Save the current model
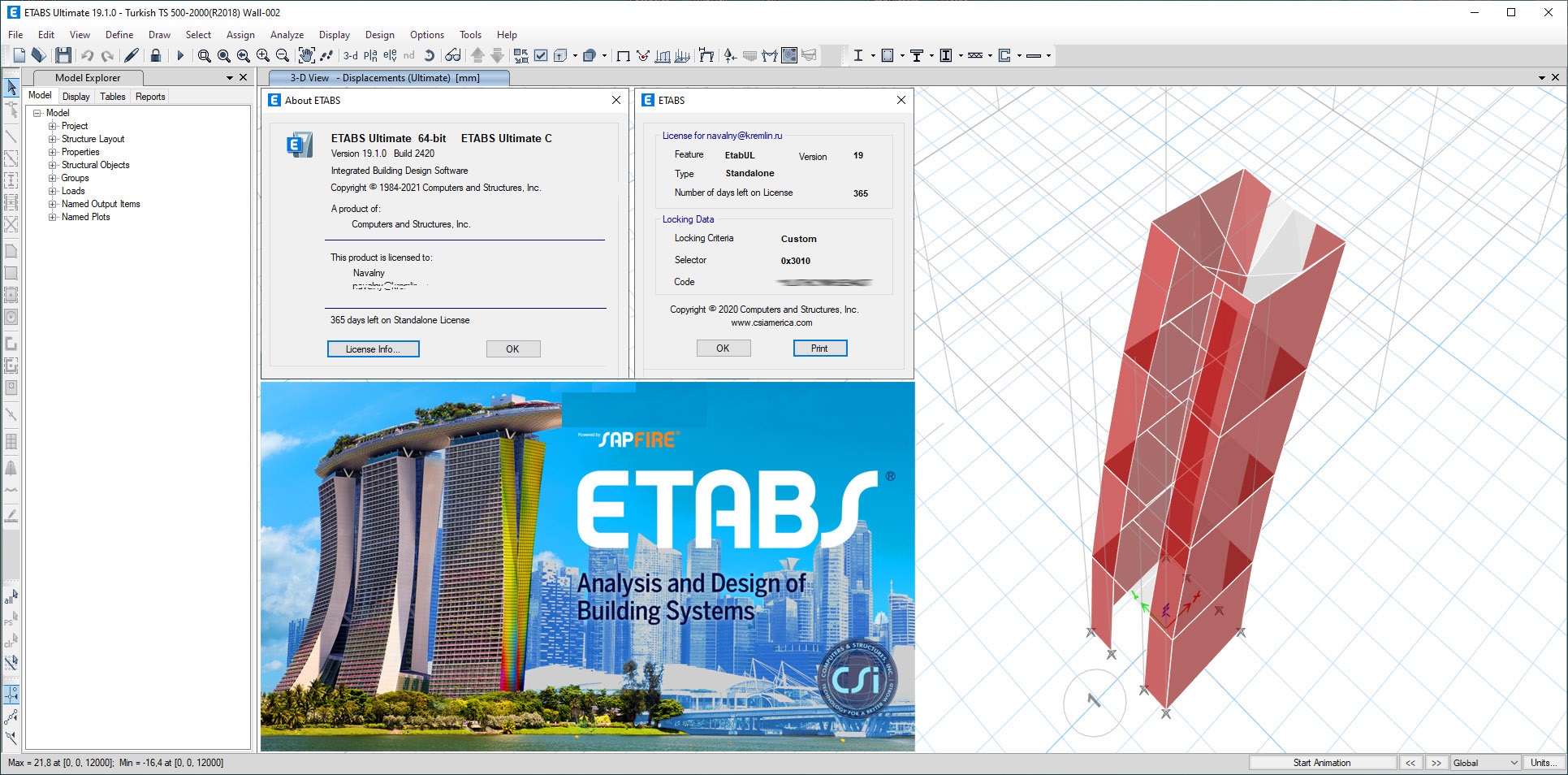This screenshot has height=775, width=1568. 63,55
